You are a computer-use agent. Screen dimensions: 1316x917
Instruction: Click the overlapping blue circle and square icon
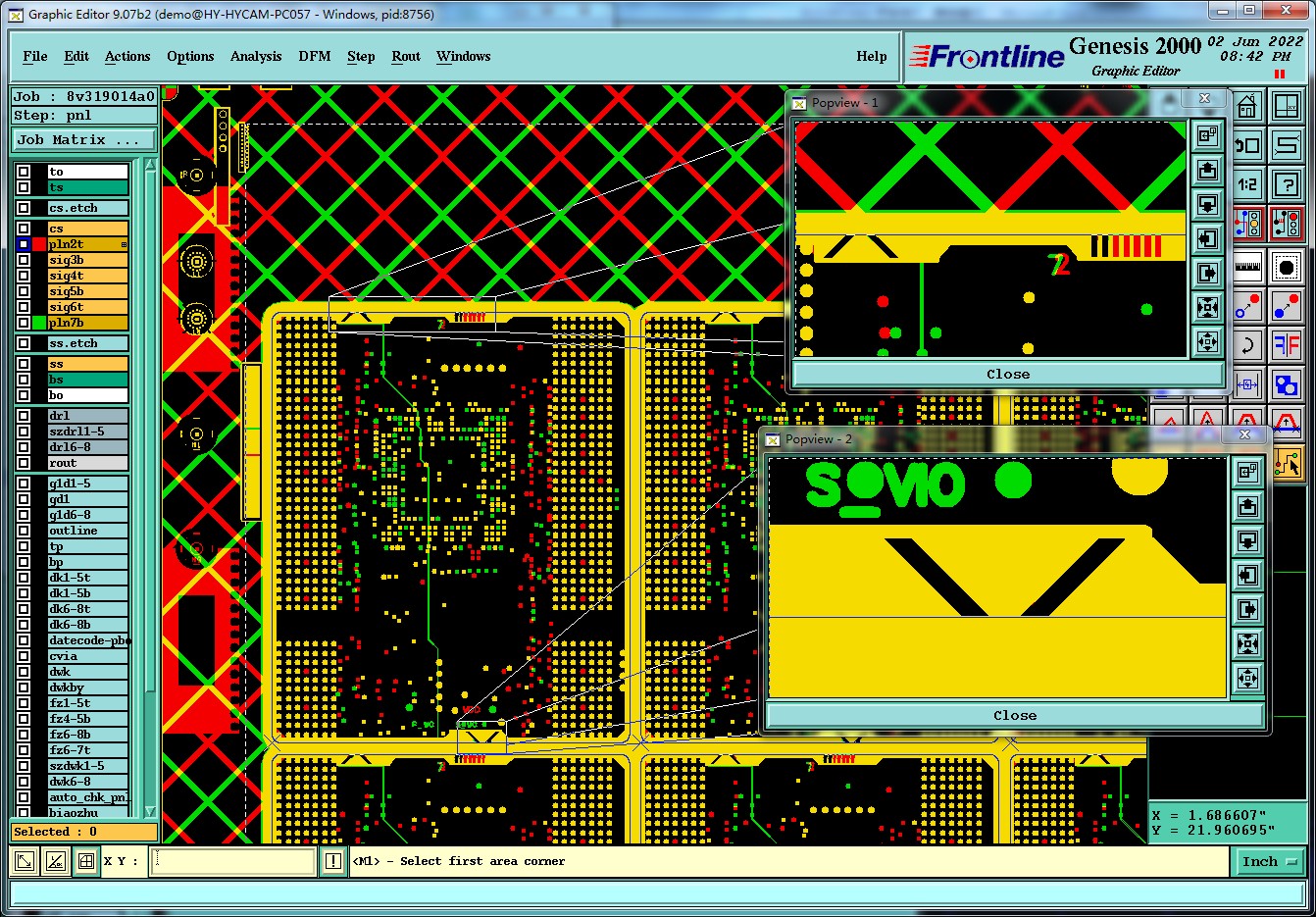tap(1287, 383)
